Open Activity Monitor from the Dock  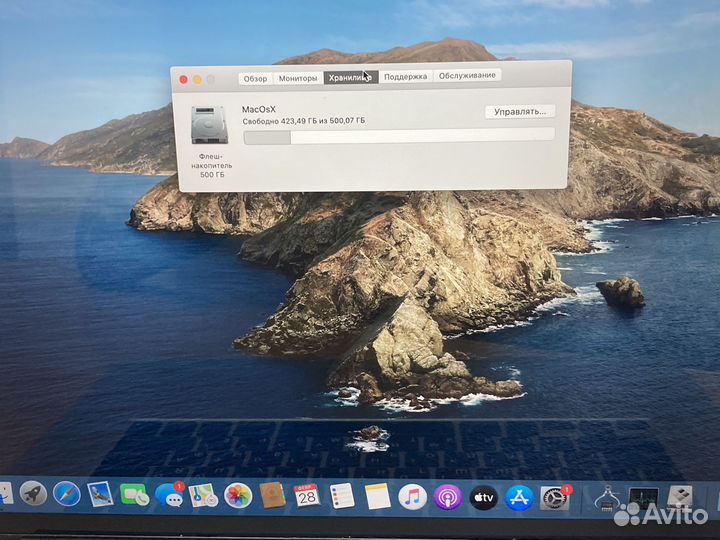coord(643,499)
